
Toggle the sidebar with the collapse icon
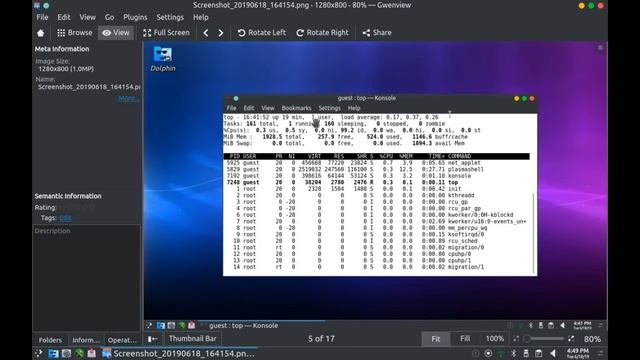(153, 339)
